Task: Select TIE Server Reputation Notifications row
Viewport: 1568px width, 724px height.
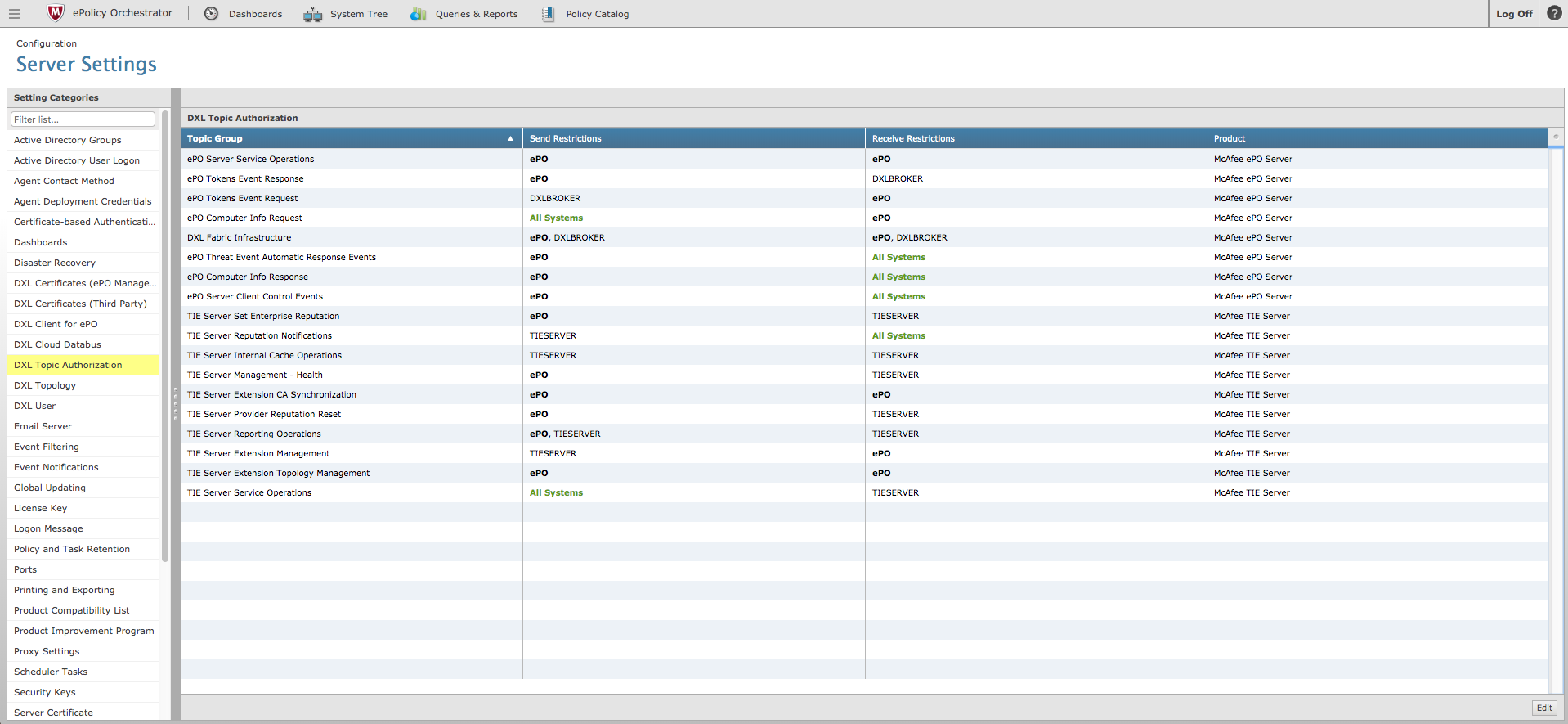Action: pyautogui.click(x=864, y=335)
